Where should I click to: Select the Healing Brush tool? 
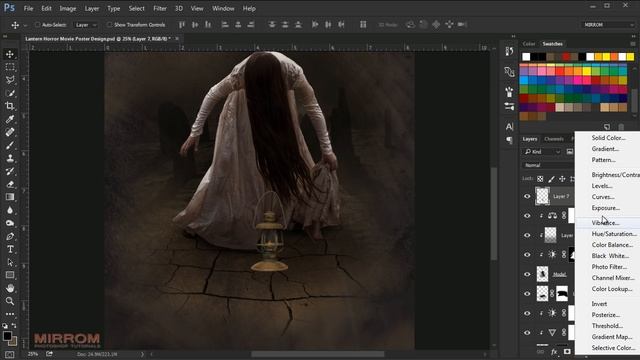tap(10, 132)
